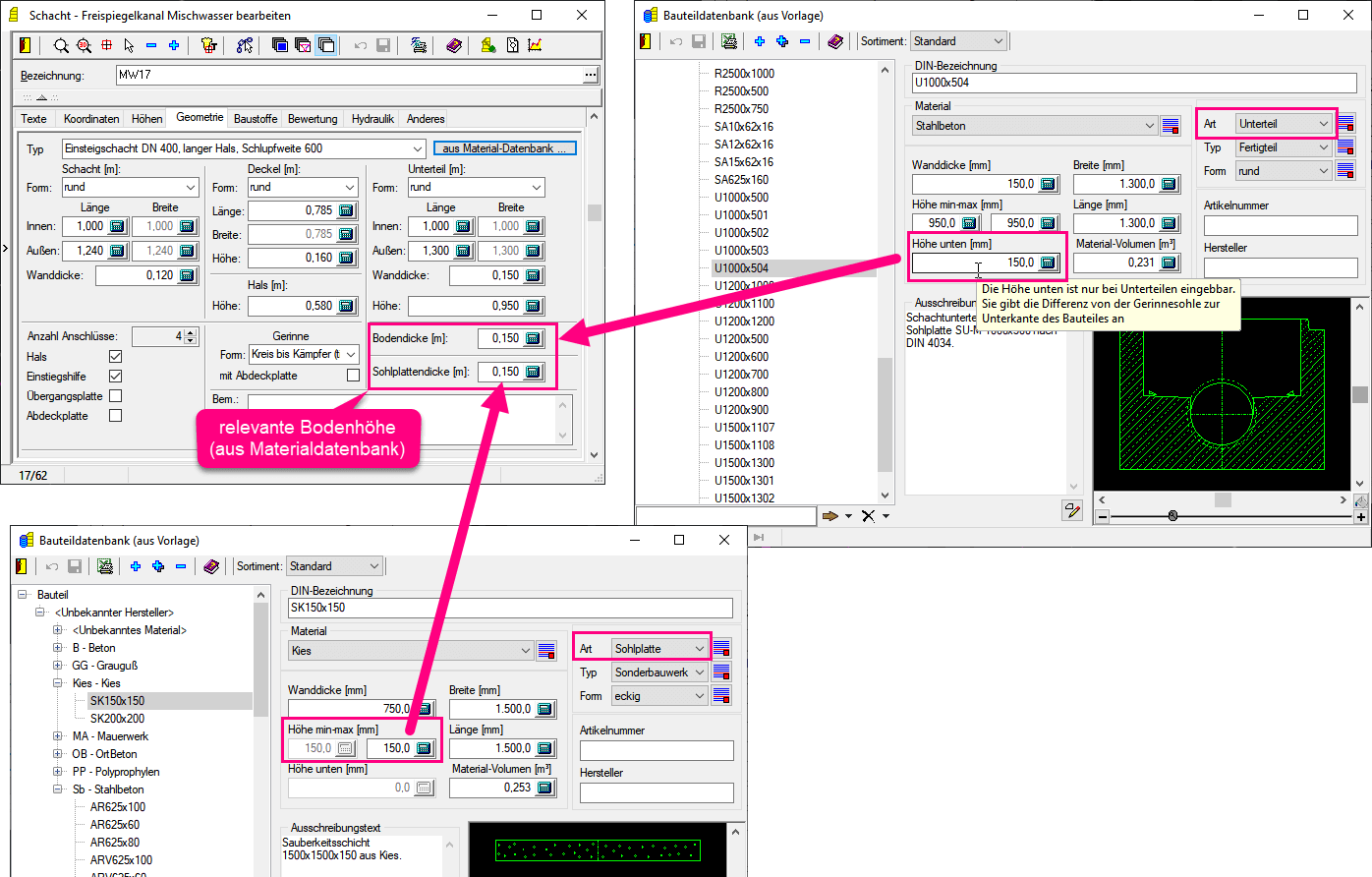Enable the Übergangsplatte checkbox
Viewport: 1372px width, 877px height.
(x=116, y=396)
